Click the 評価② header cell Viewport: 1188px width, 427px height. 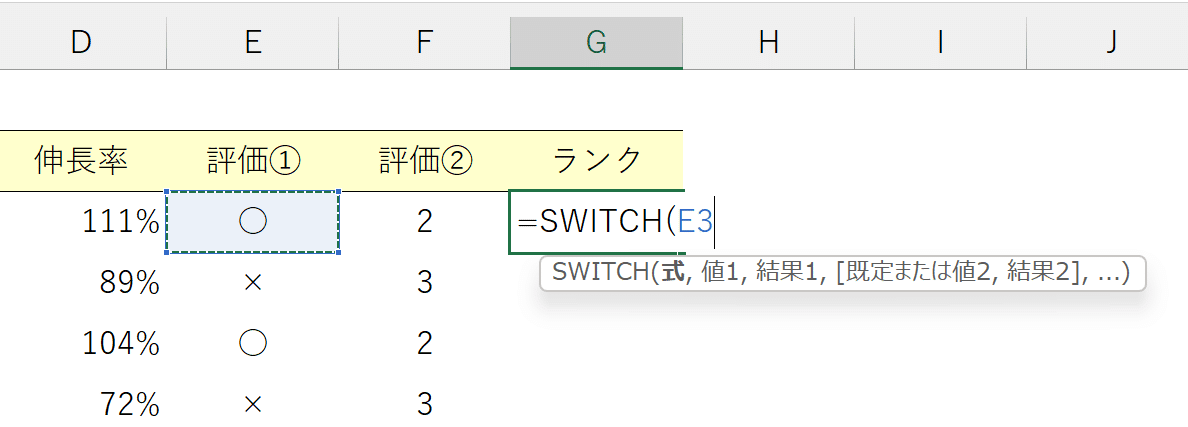coord(424,161)
